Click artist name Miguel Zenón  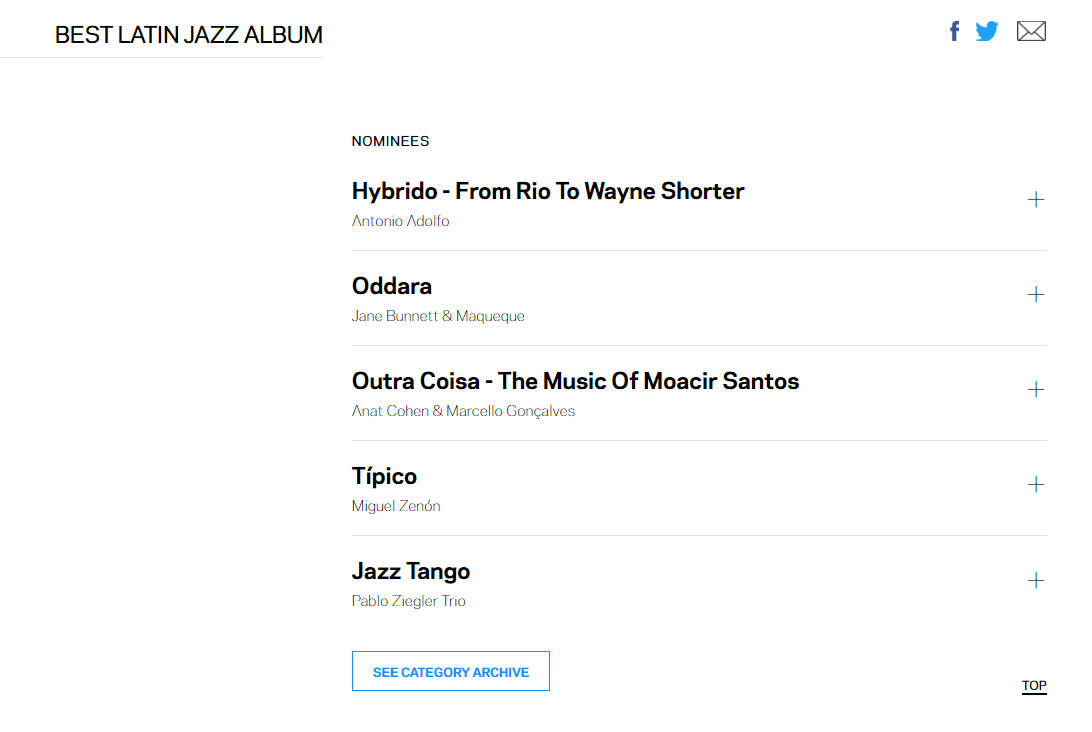coord(396,506)
